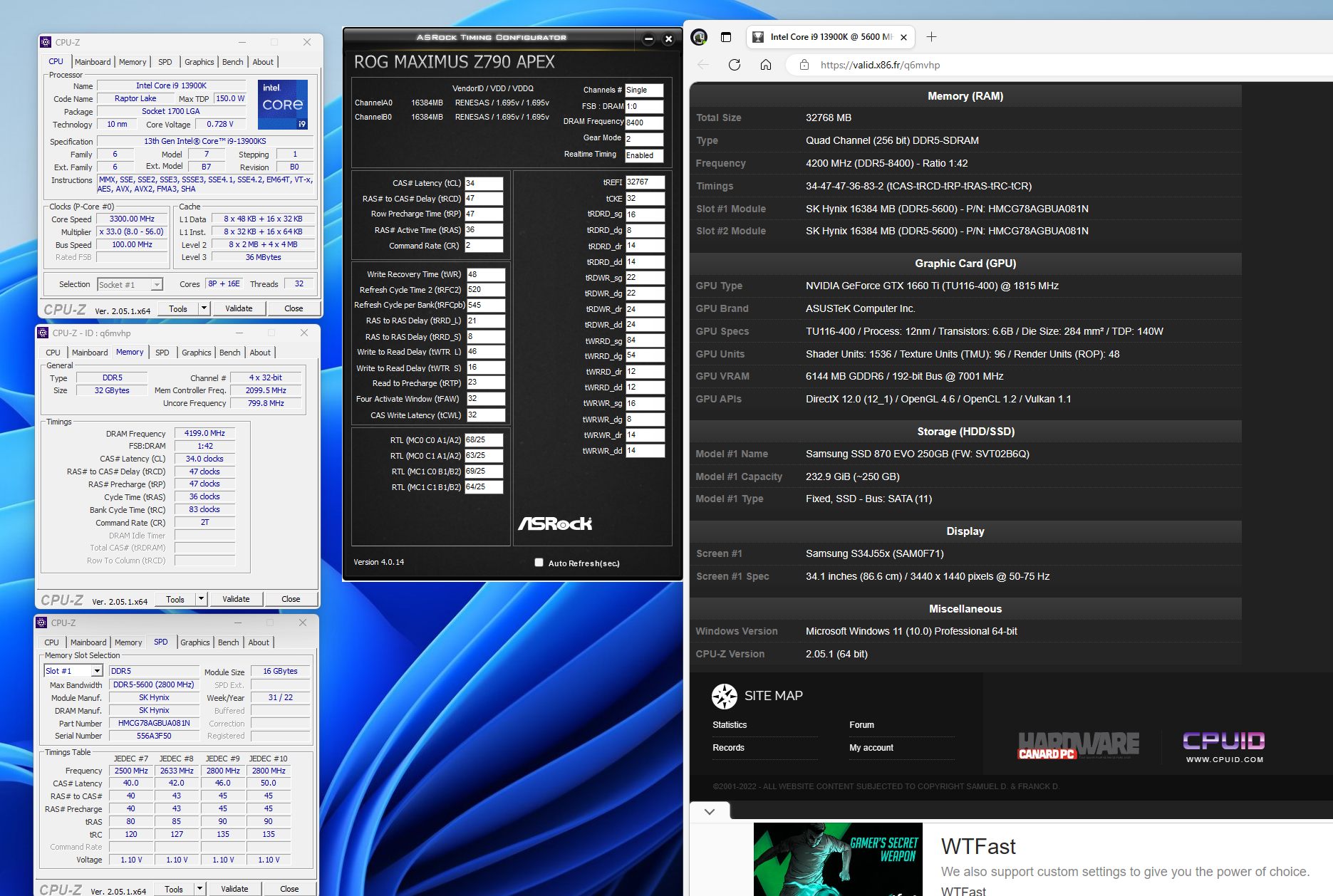This screenshot has height=896, width=1333.
Task: Open the Socket #1 selection dropdown
Action: 130,285
